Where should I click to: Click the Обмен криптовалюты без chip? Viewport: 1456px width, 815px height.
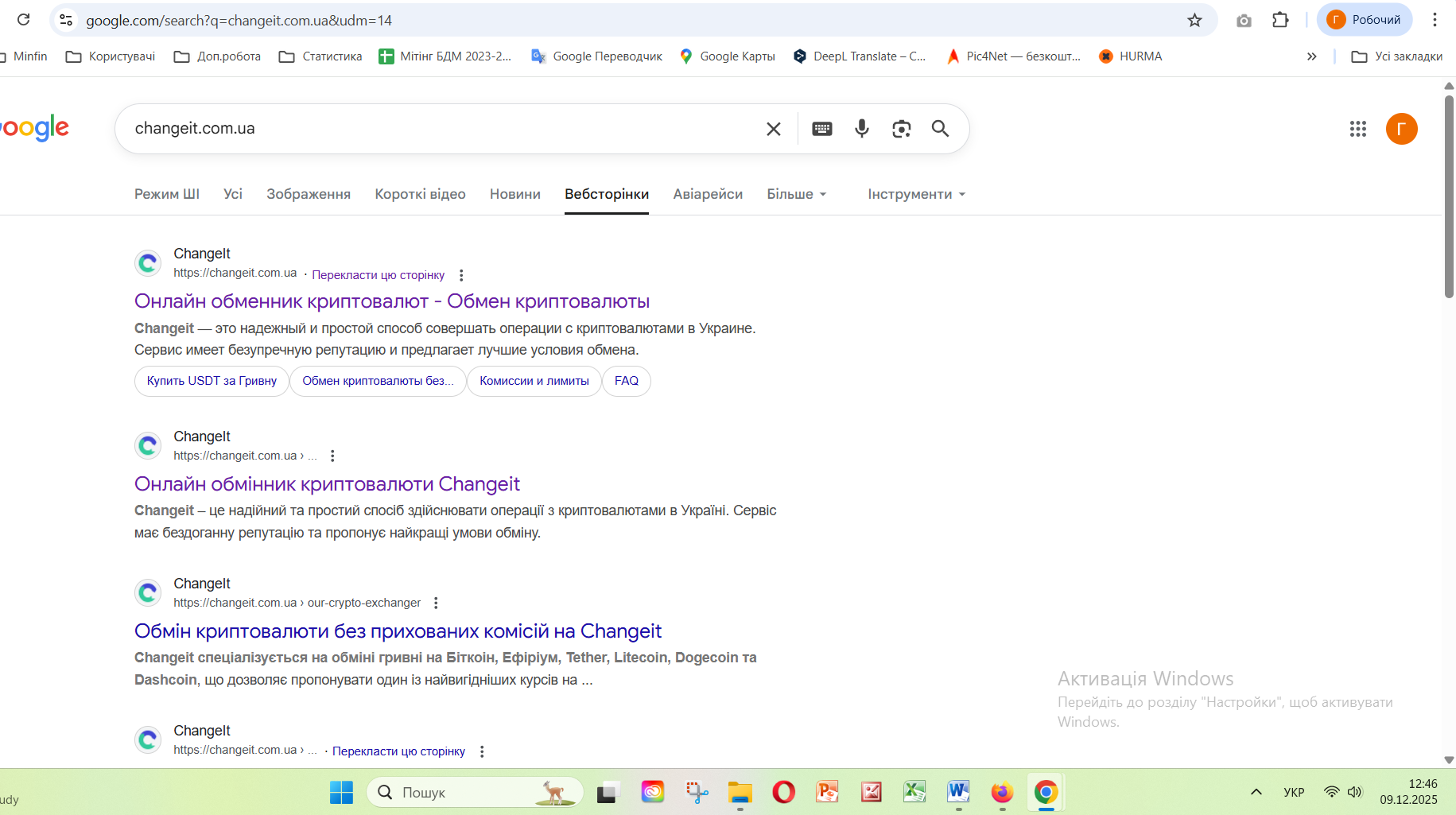378,381
